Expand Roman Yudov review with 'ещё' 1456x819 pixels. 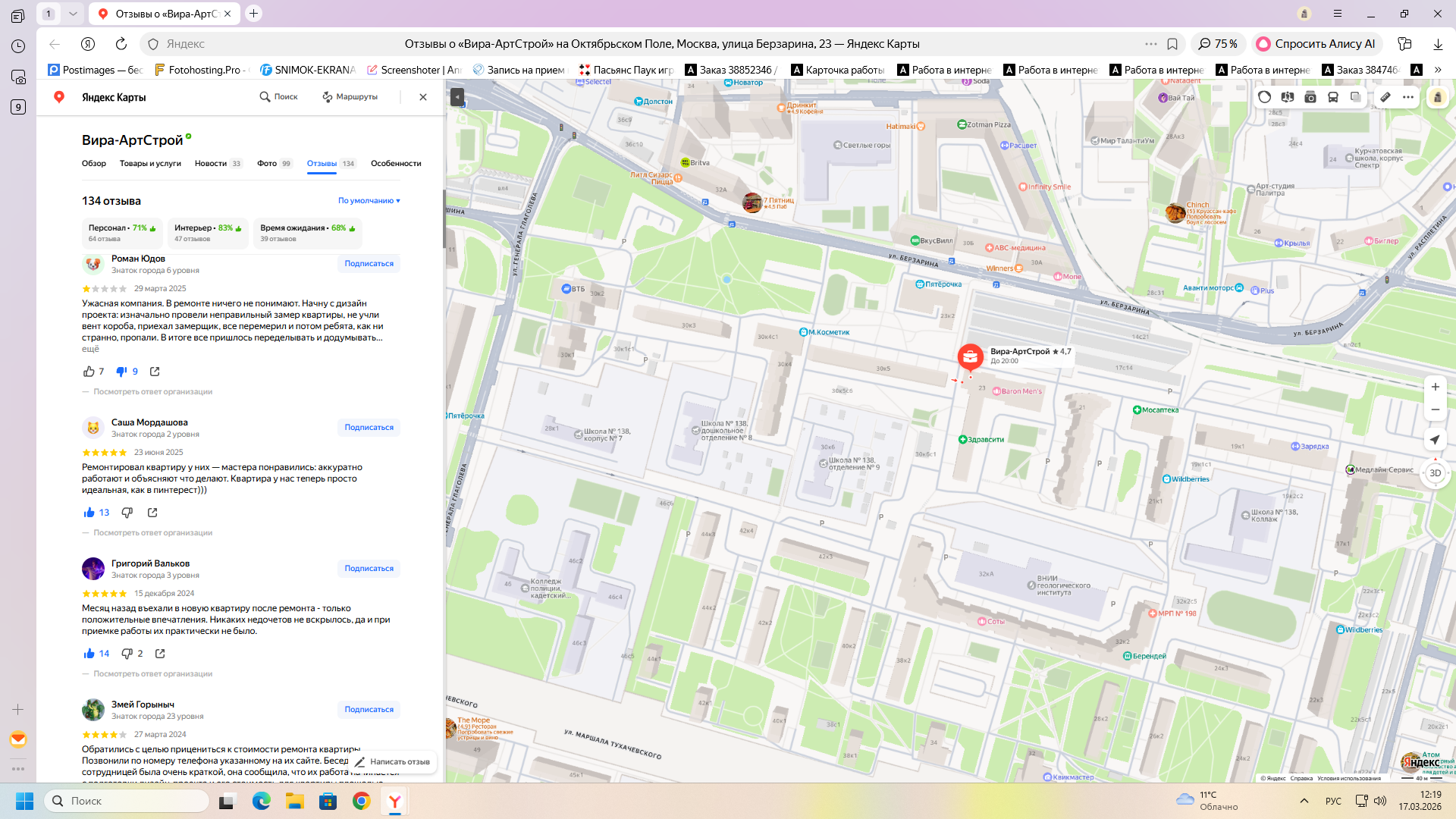click(x=90, y=349)
